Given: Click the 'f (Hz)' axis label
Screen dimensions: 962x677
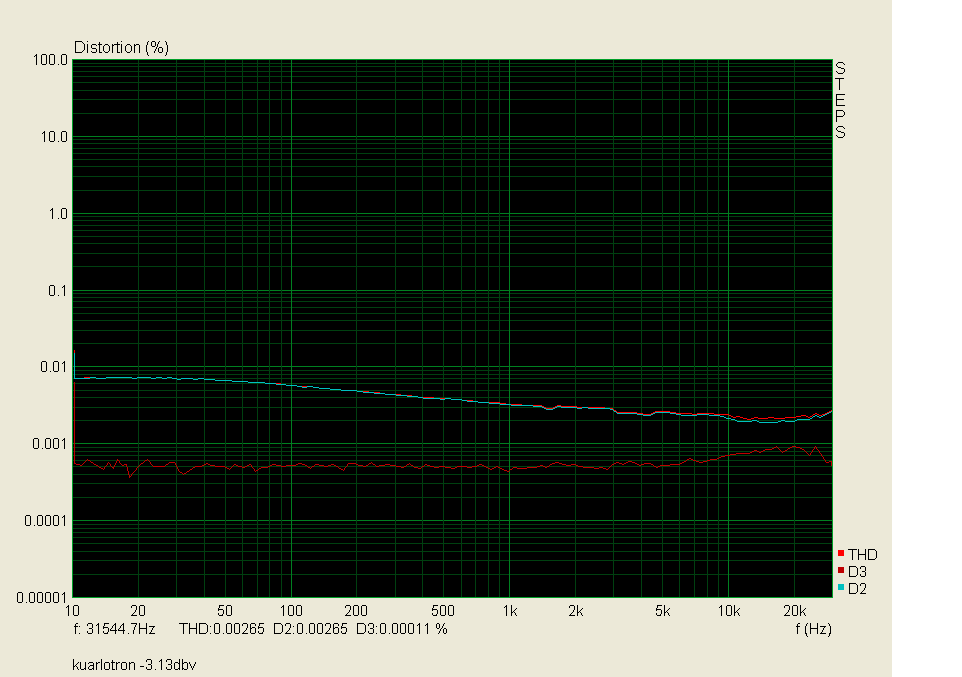Looking at the screenshot, I should pyautogui.click(x=814, y=629).
